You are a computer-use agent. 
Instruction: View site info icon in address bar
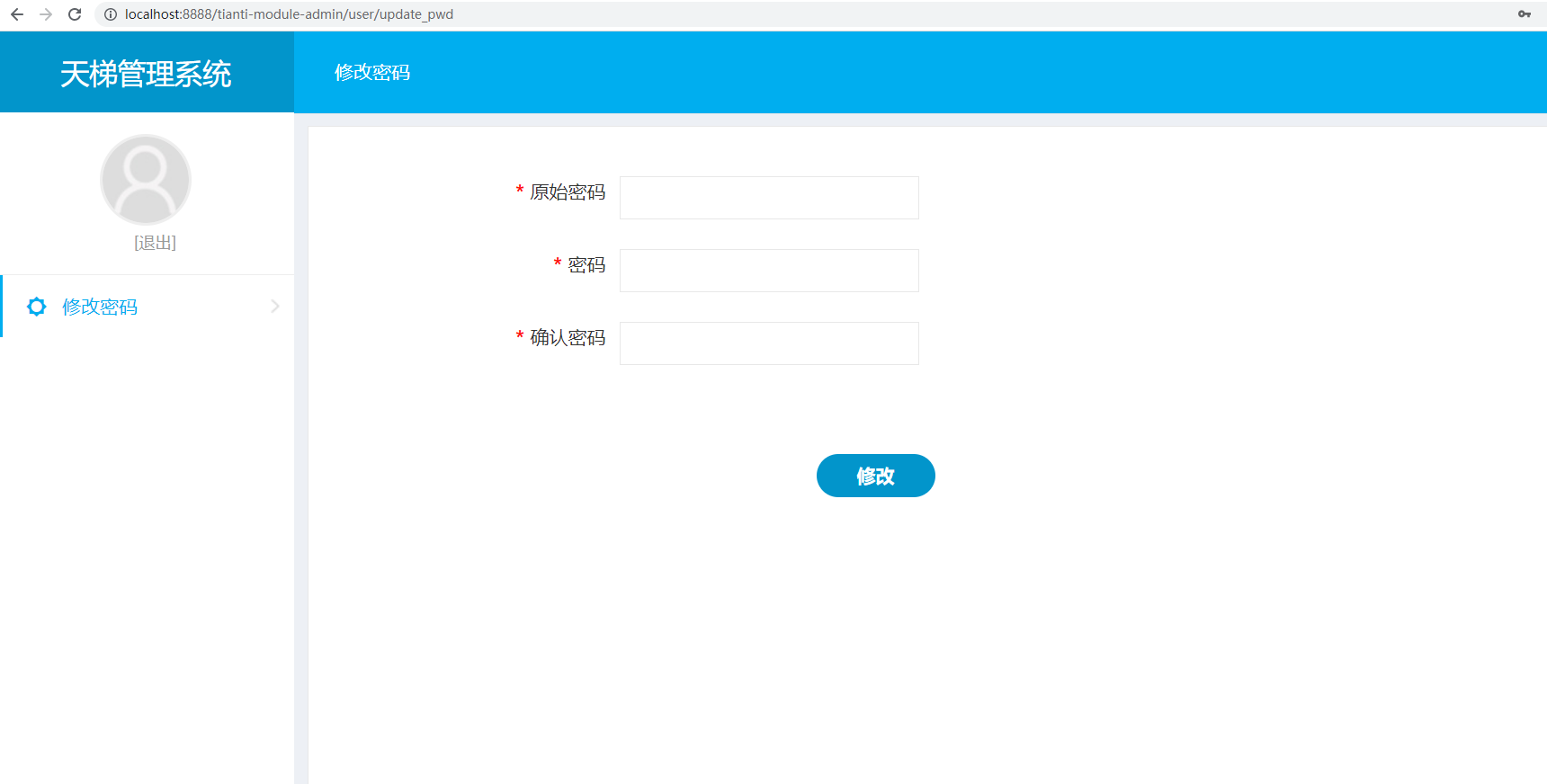click(x=111, y=14)
